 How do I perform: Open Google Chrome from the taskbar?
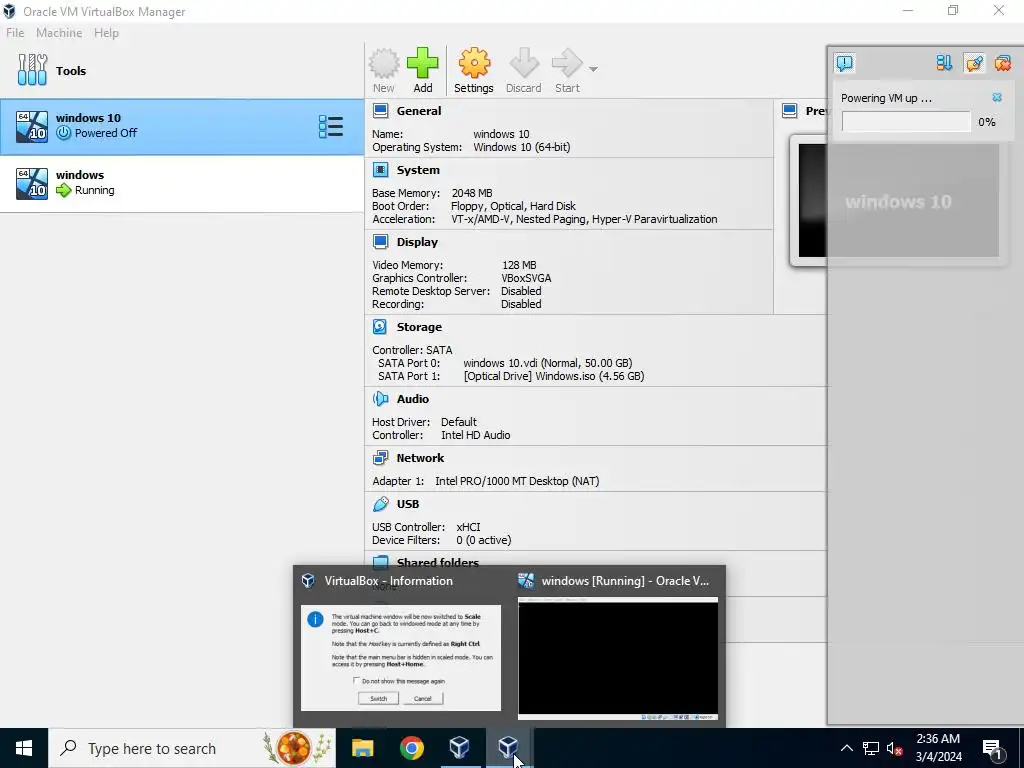point(411,748)
